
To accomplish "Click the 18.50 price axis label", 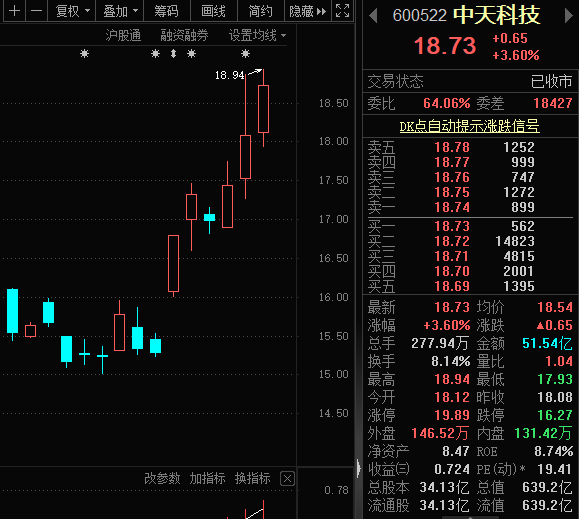I will (333, 103).
